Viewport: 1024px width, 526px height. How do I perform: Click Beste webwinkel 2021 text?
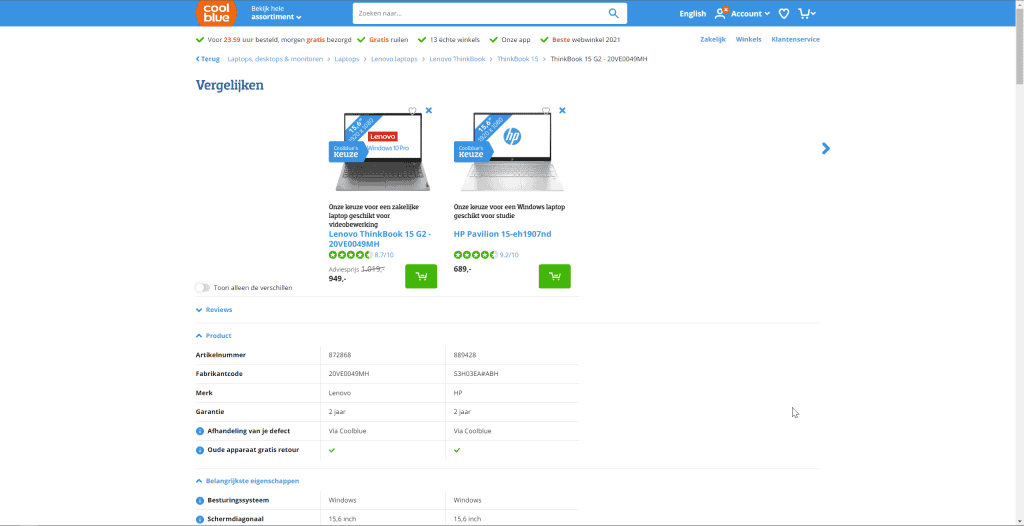click(x=586, y=39)
